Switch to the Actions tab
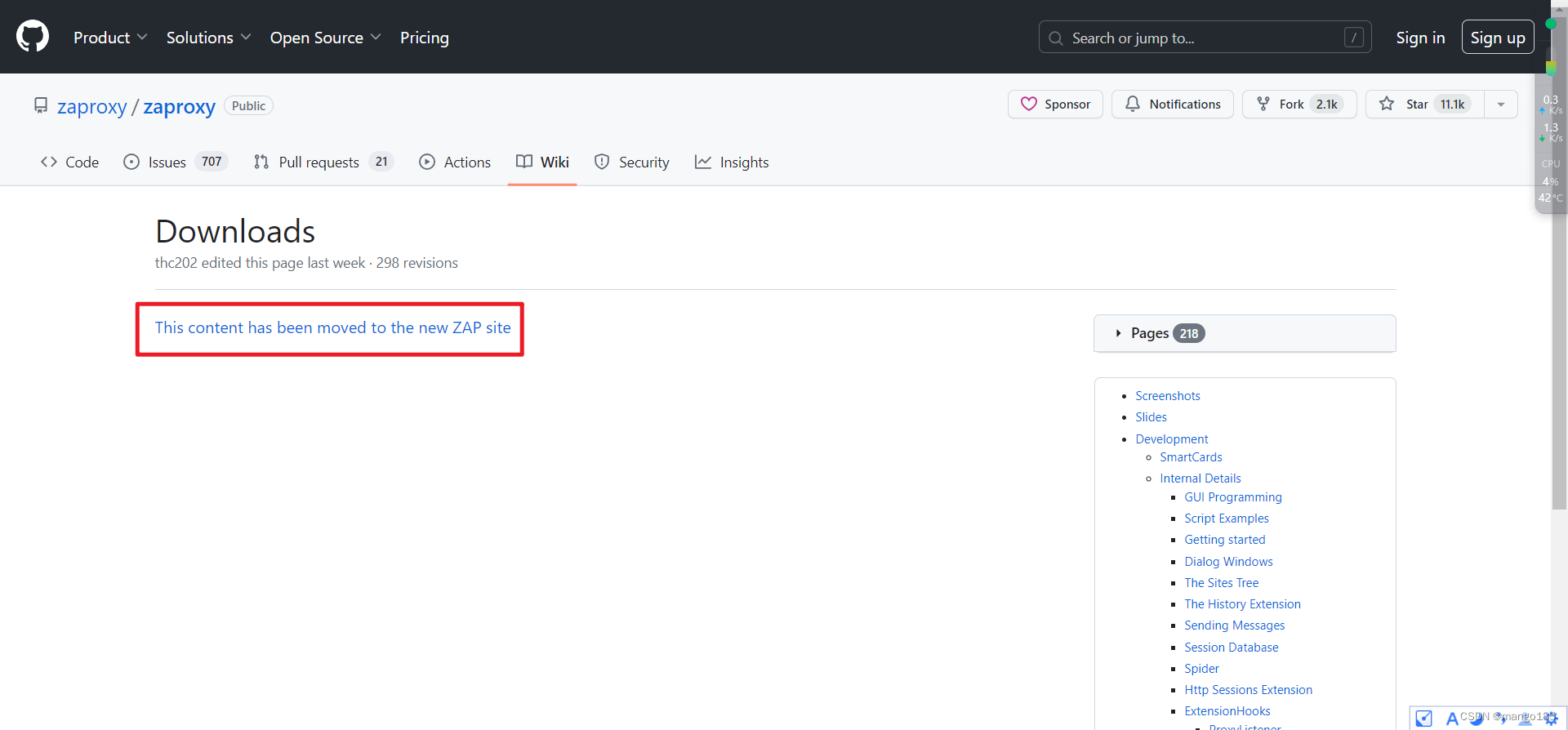Image resolution: width=1568 pixels, height=730 pixels. pos(455,162)
